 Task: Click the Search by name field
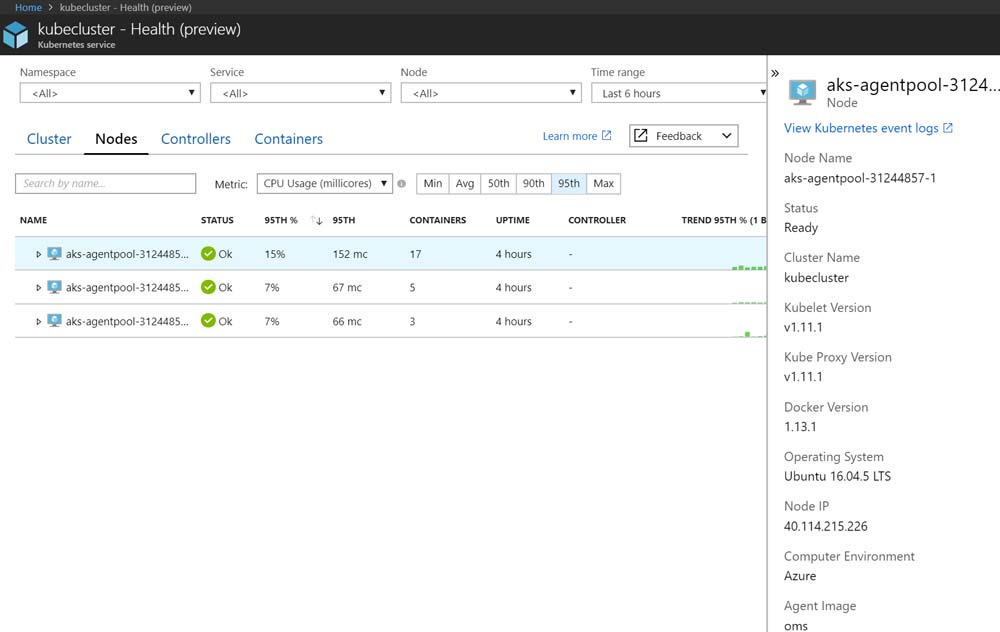(x=105, y=184)
